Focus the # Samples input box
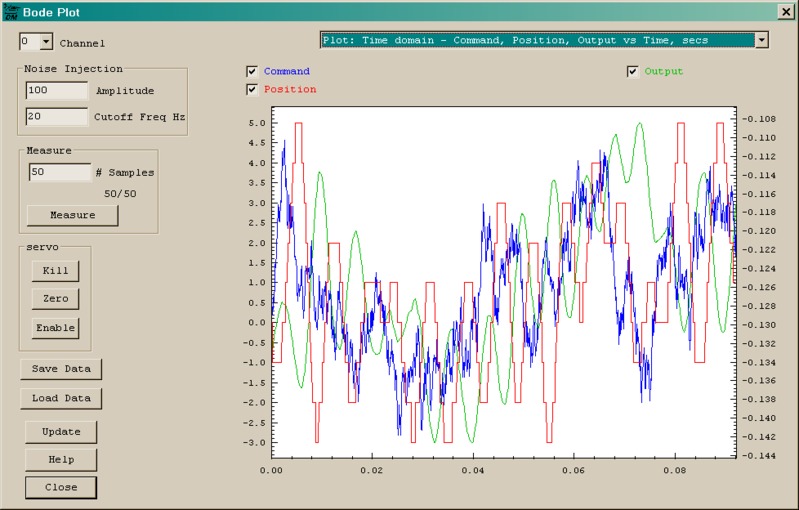Viewport: 799px width, 510px height. pos(59,172)
